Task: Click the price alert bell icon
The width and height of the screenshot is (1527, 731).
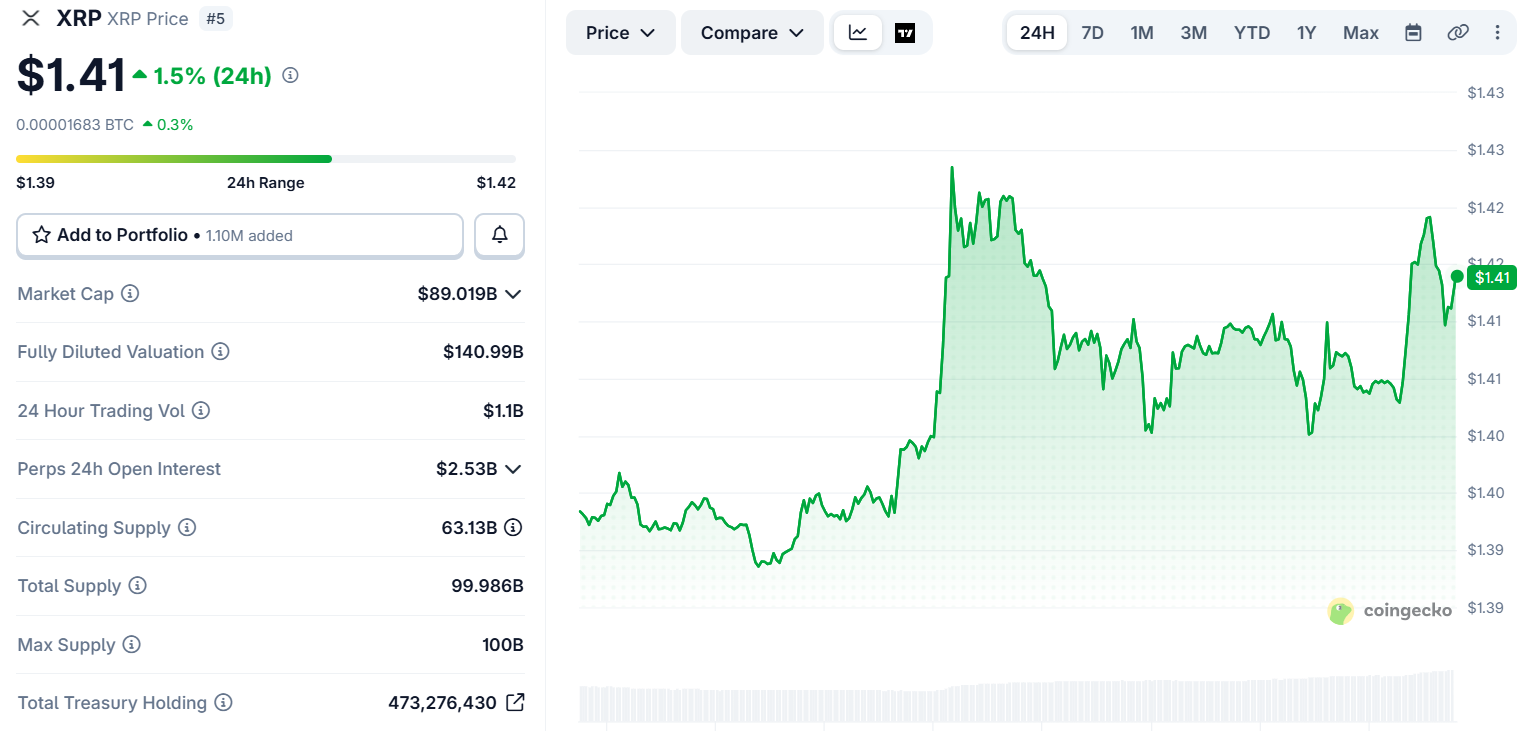Action: tap(500, 235)
